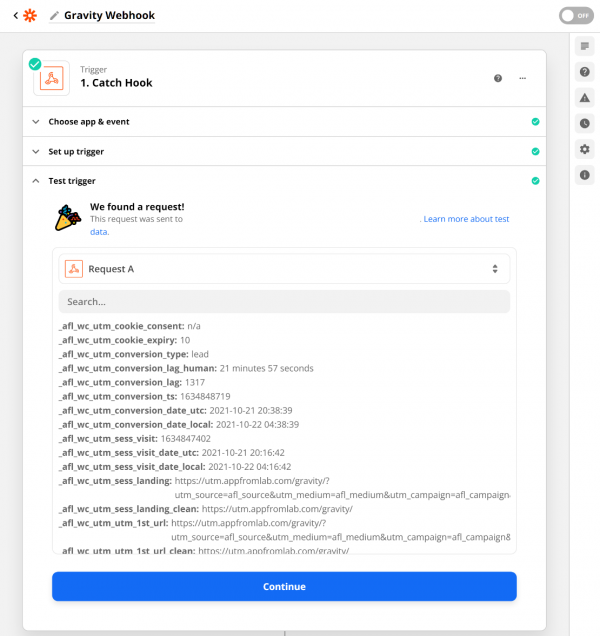The width and height of the screenshot is (600, 636).
Task: Edit the zap name with pencil icon
Action: pos(54,16)
